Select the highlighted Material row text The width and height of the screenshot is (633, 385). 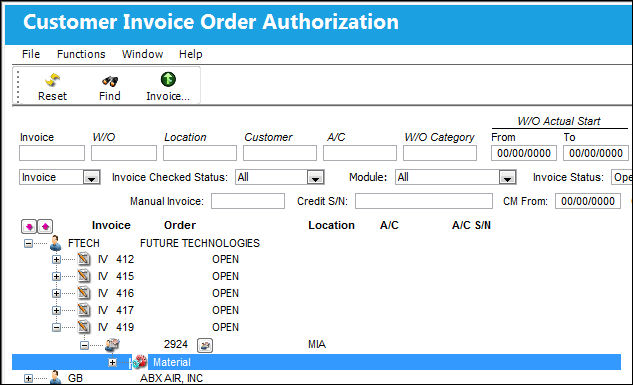tap(172, 362)
